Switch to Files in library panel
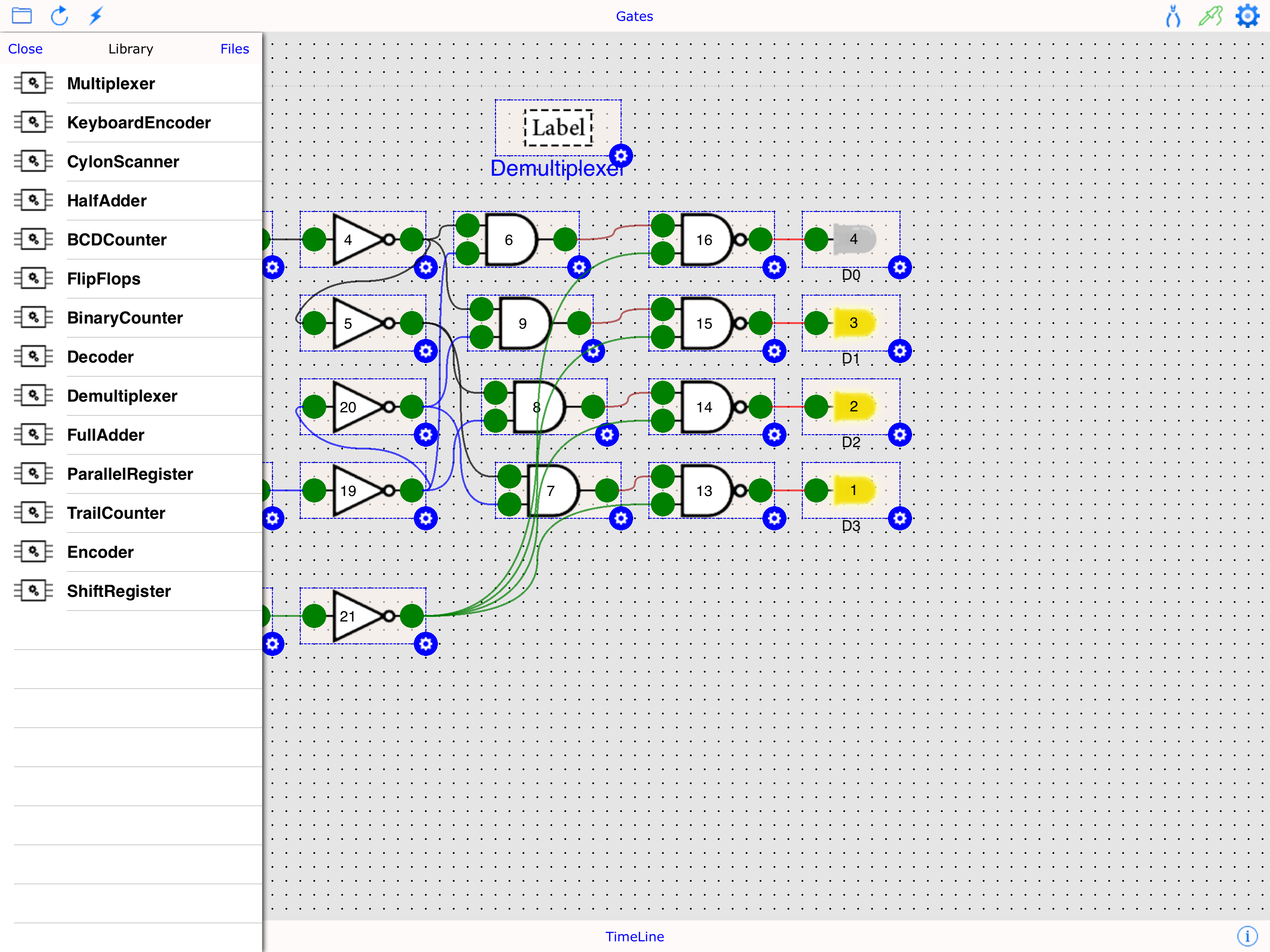The height and width of the screenshot is (952, 1270). pyautogui.click(x=234, y=49)
